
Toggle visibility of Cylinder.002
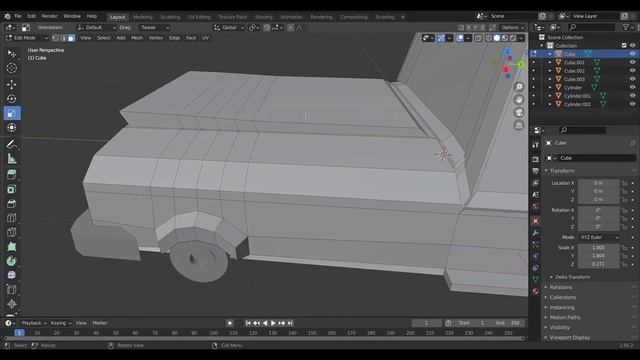point(632,104)
